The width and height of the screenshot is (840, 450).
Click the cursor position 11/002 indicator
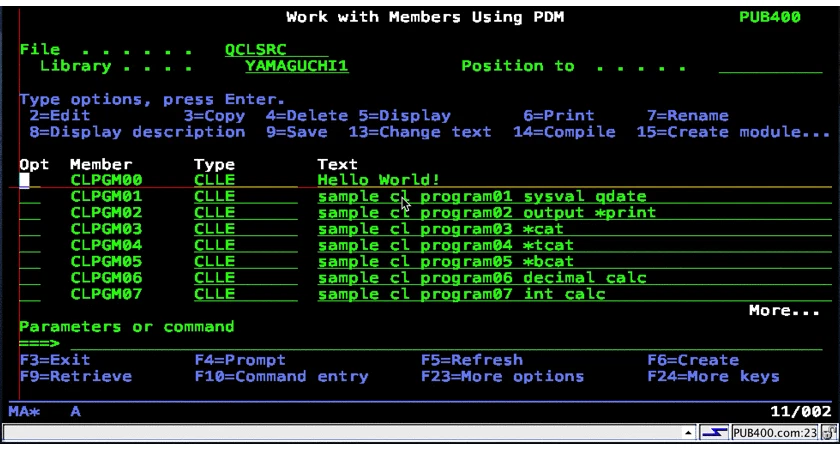click(x=800, y=411)
